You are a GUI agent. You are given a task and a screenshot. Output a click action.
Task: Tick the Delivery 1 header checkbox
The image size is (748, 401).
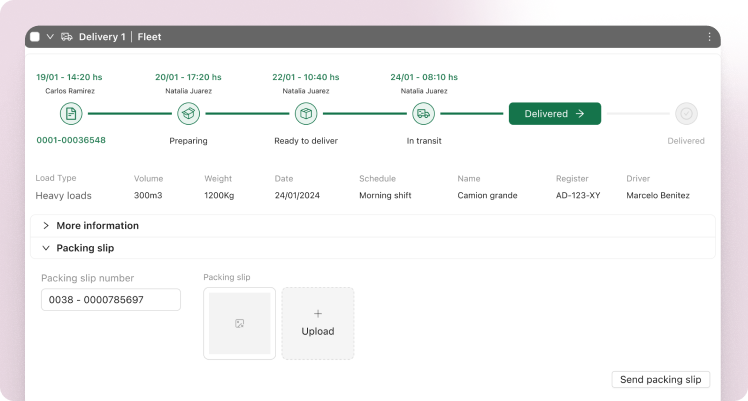point(35,37)
